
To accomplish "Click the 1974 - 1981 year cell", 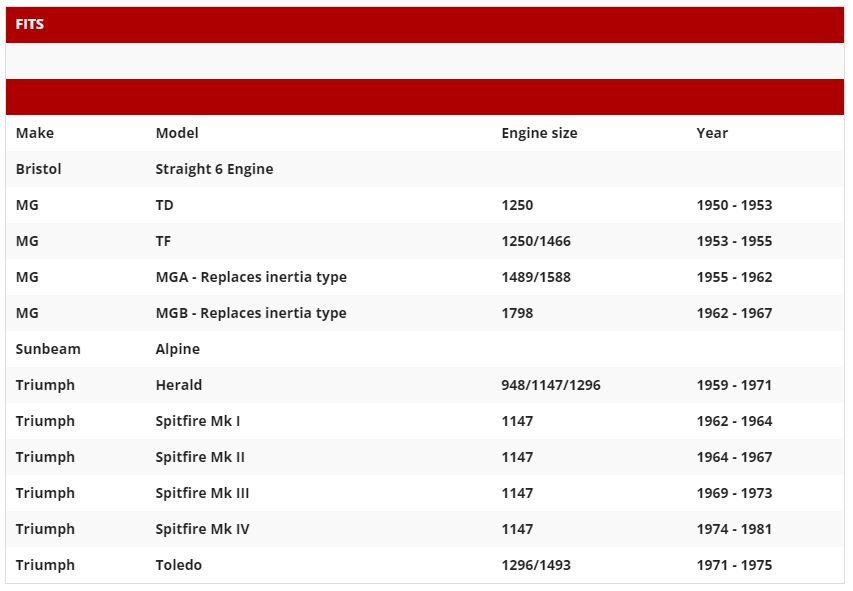I will (x=734, y=528).
